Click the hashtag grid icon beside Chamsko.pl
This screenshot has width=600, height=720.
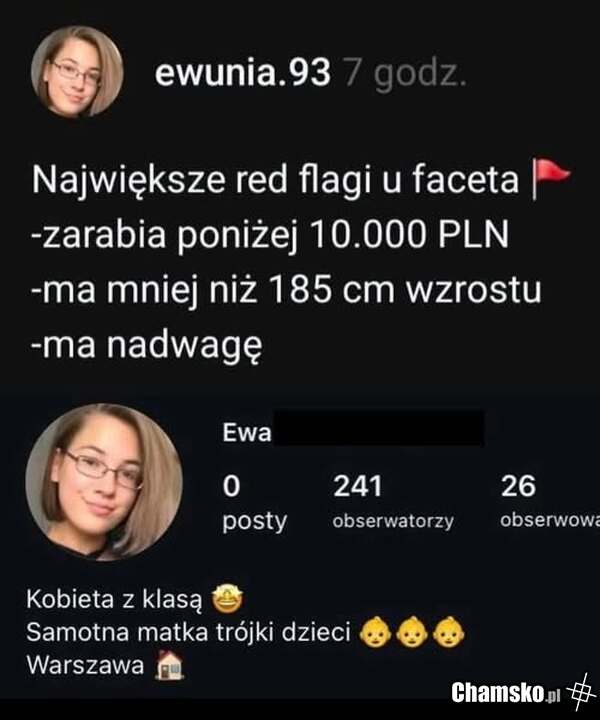tap(581, 689)
